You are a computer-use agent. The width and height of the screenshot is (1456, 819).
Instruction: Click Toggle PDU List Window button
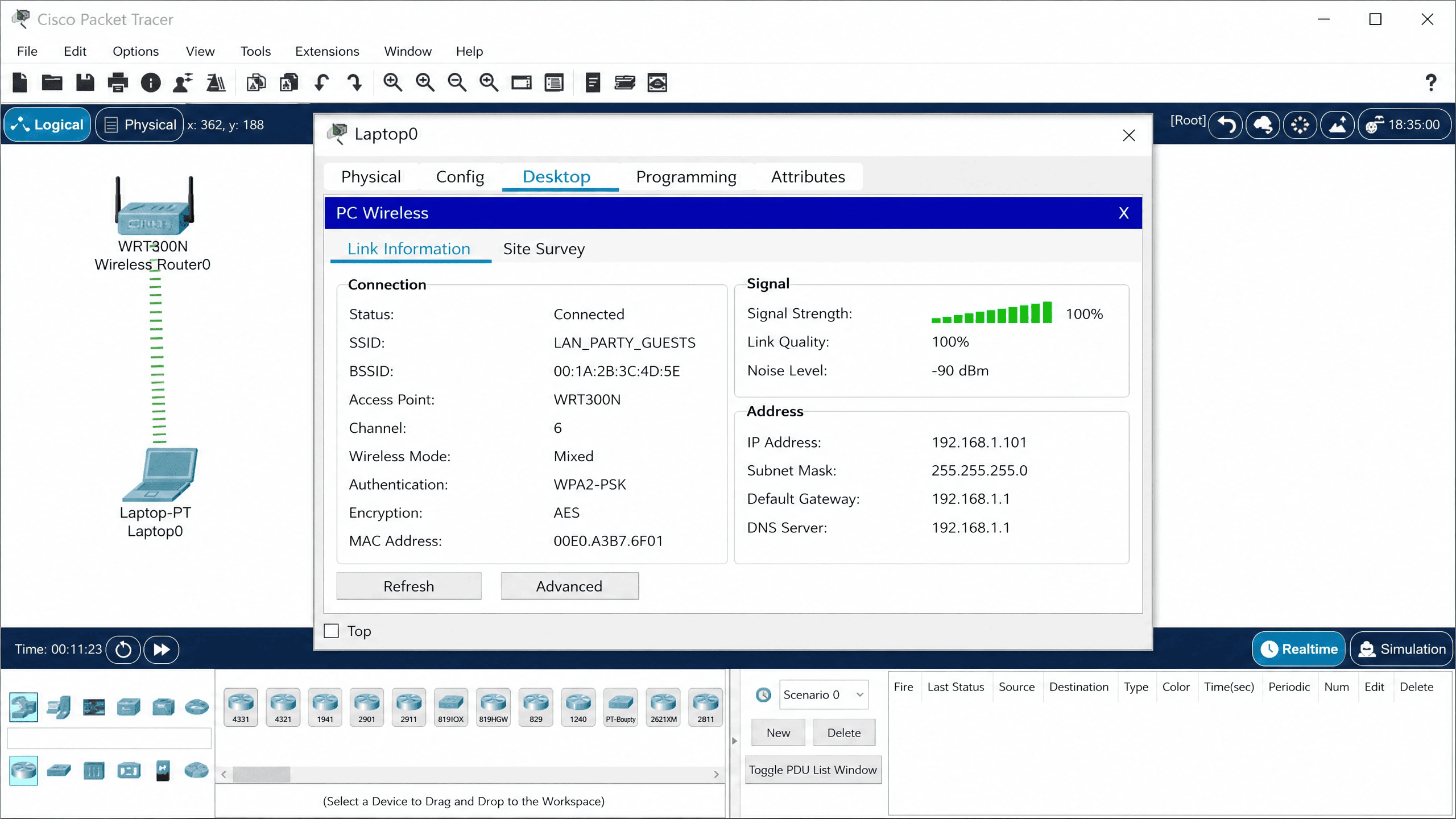tap(813, 770)
